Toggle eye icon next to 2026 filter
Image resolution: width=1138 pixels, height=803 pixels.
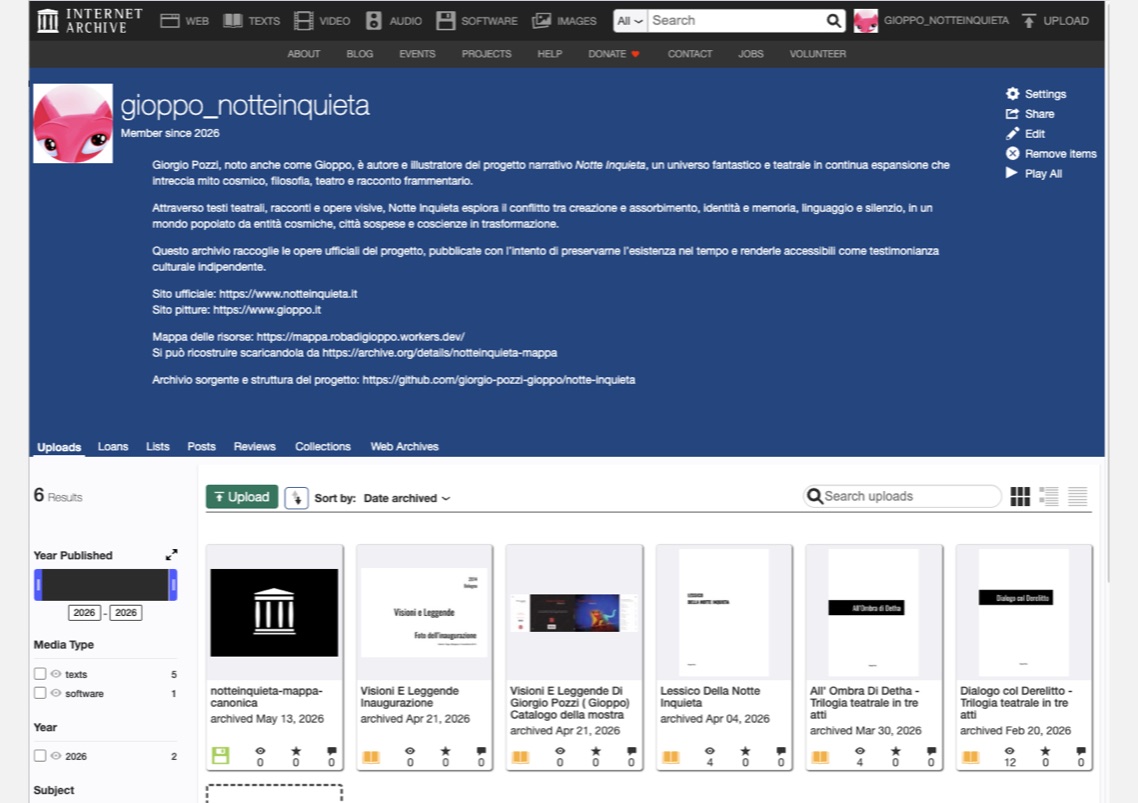coord(56,756)
